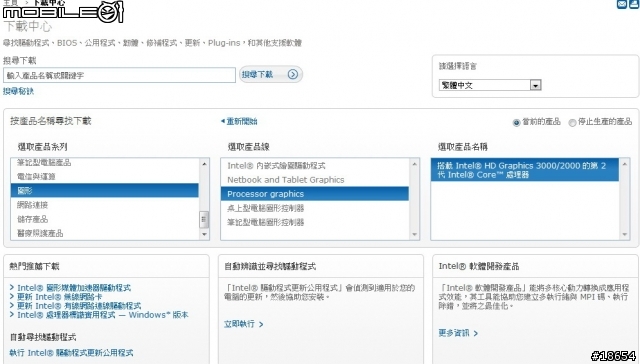Screen dimensions: 640x364
Task: Select Netbook and Tablet Graphics product line
Action: [x=315, y=180]
